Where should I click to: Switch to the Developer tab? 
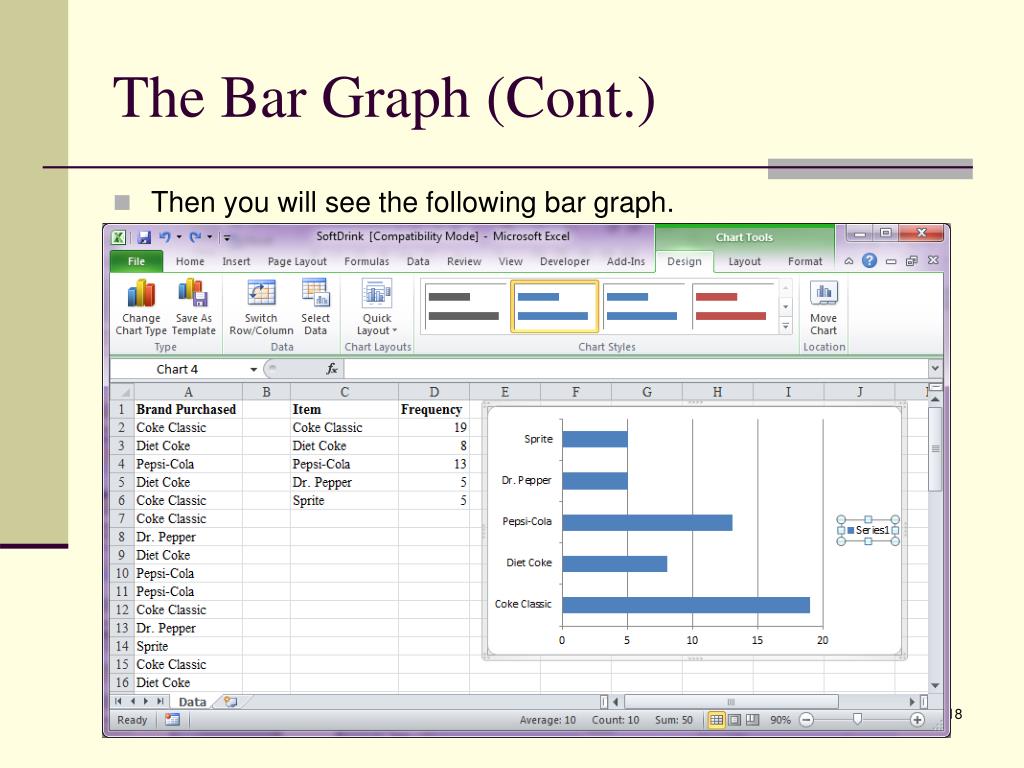point(565,261)
